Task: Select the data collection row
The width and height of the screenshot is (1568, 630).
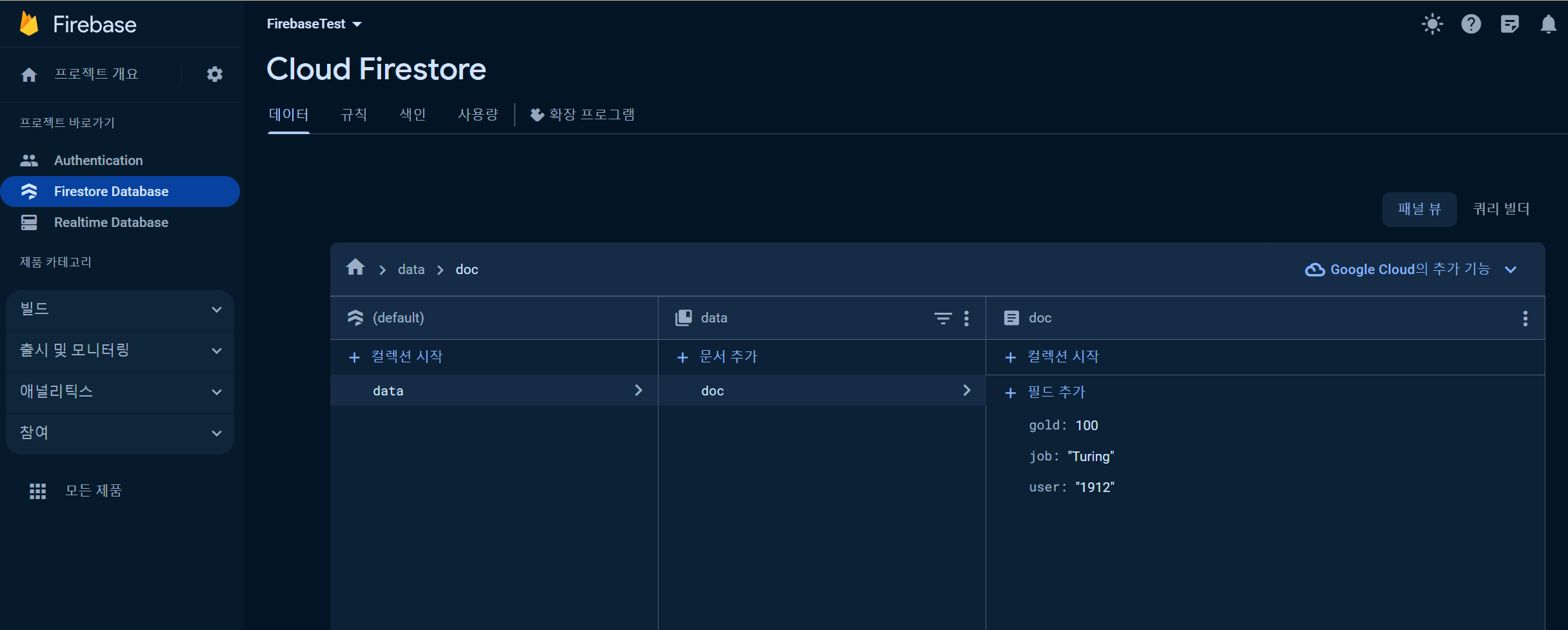Action: point(494,390)
